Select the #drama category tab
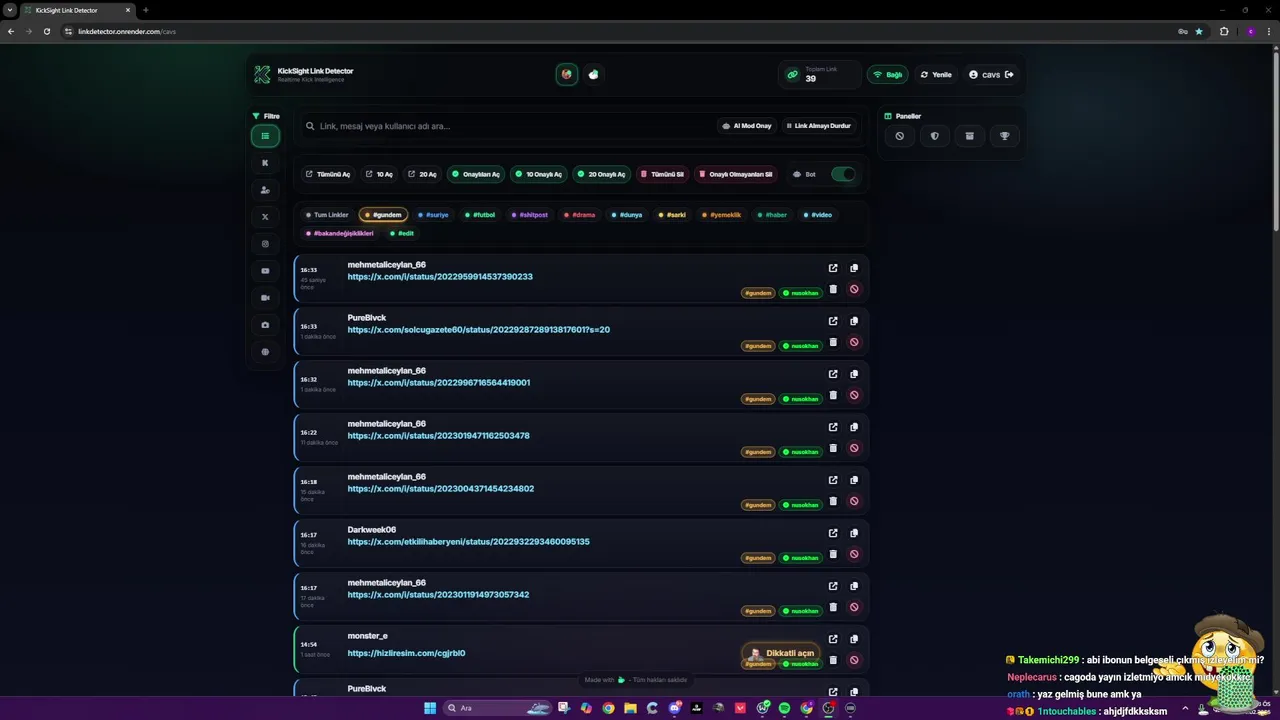 pyautogui.click(x=580, y=215)
